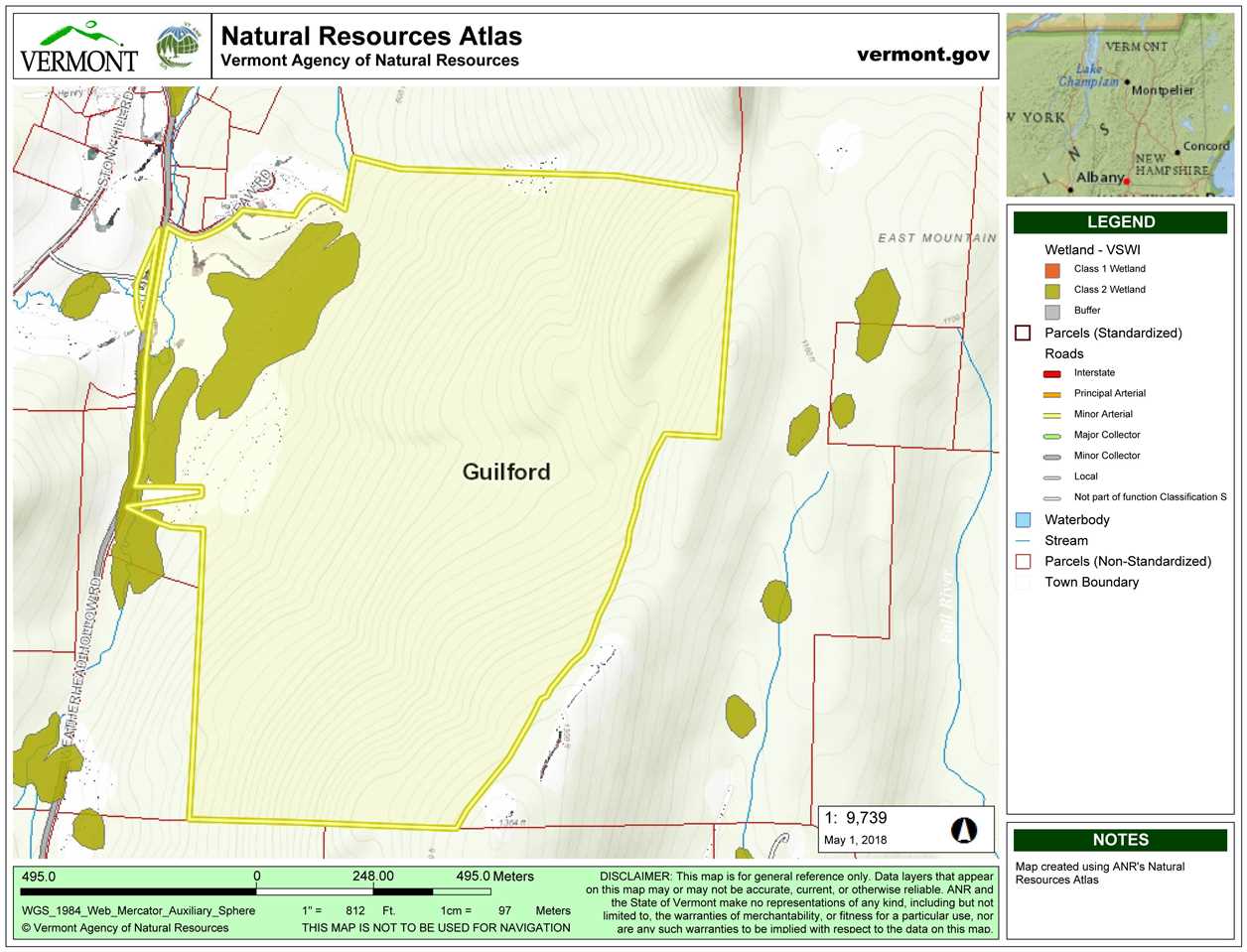
Task: Click the Parcels (Non-Standardized) legend box
Action: pyautogui.click(x=1023, y=561)
